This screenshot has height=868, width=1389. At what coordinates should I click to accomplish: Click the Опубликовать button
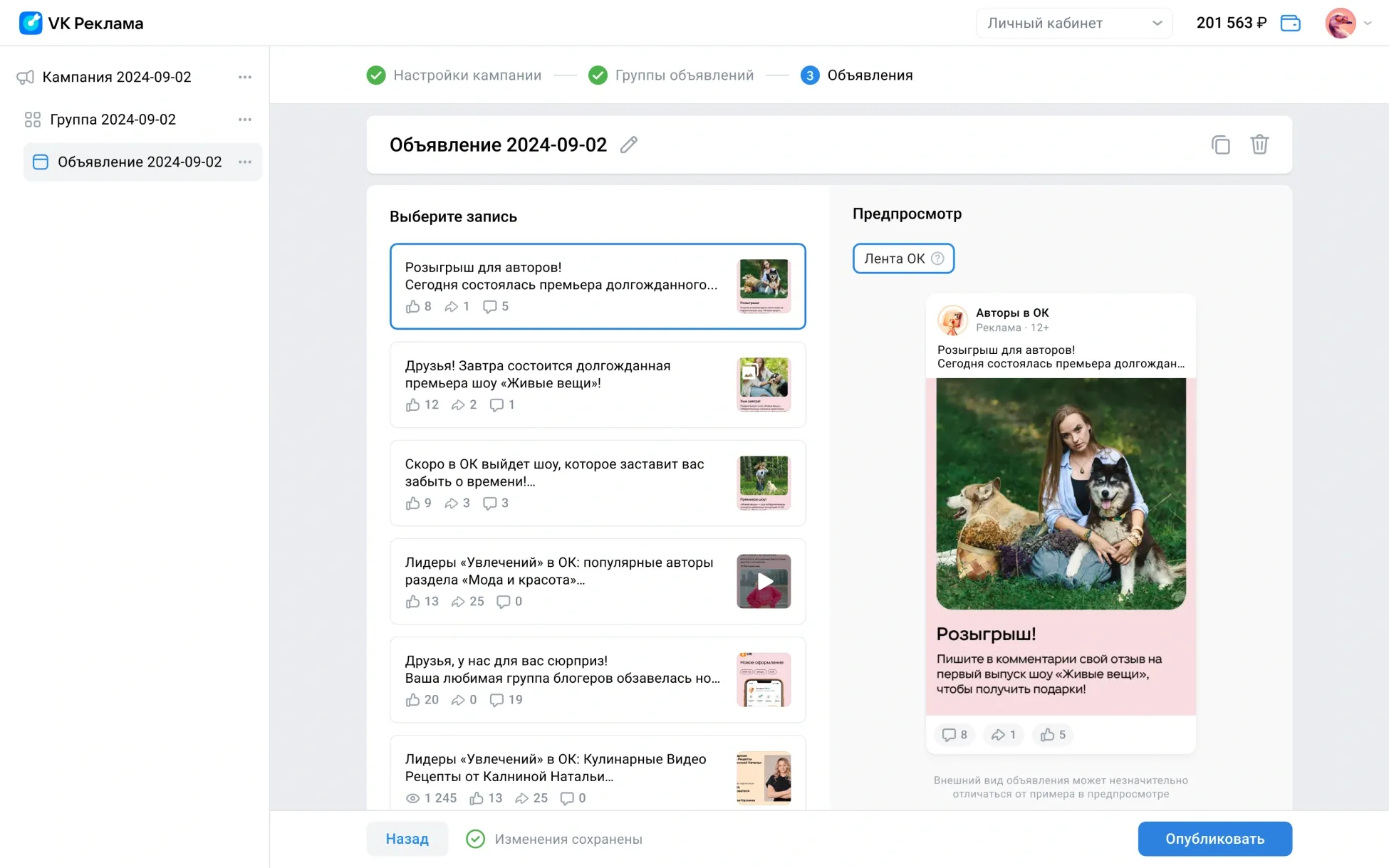pyautogui.click(x=1214, y=839)
